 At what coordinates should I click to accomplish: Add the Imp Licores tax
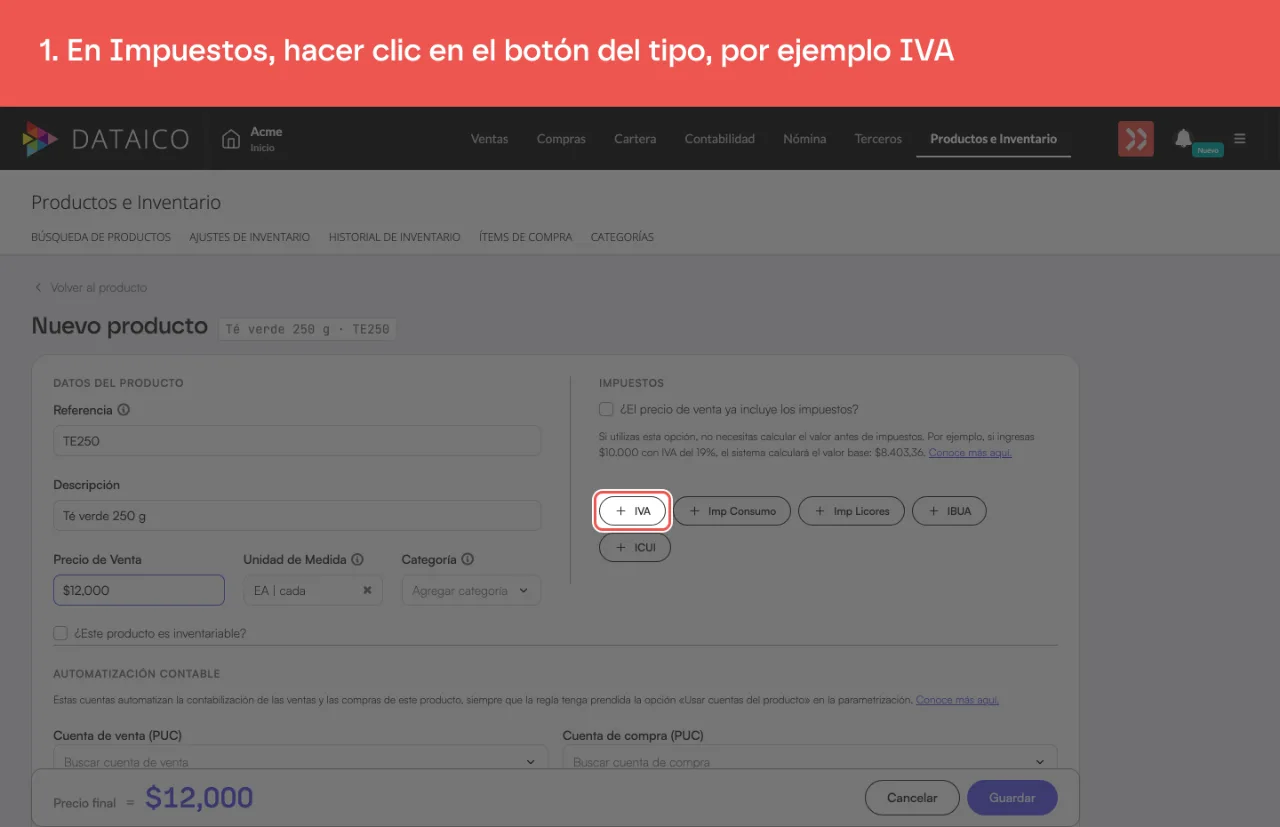[x=851, y=511]
